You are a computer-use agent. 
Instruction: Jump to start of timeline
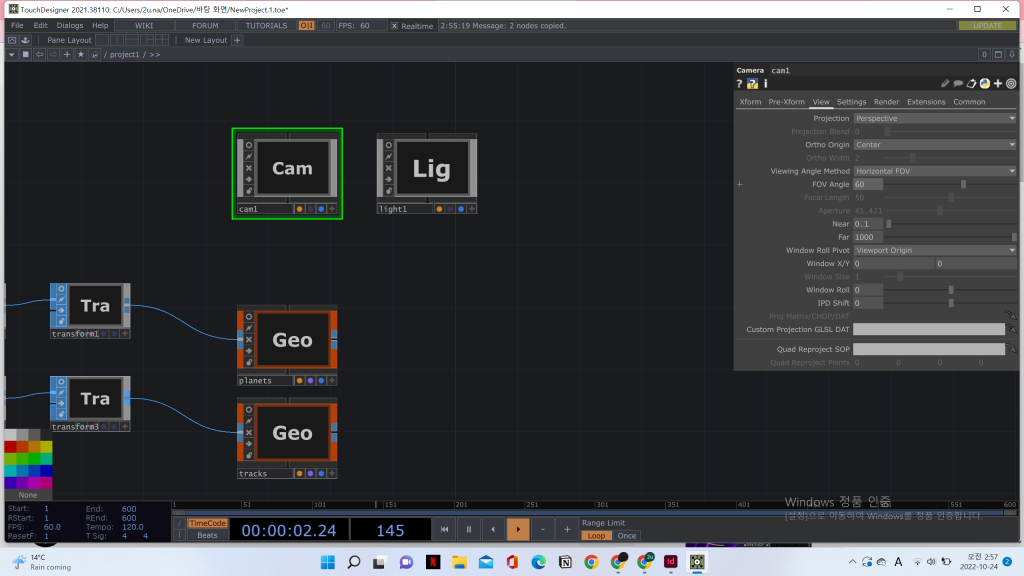[446, 529]
